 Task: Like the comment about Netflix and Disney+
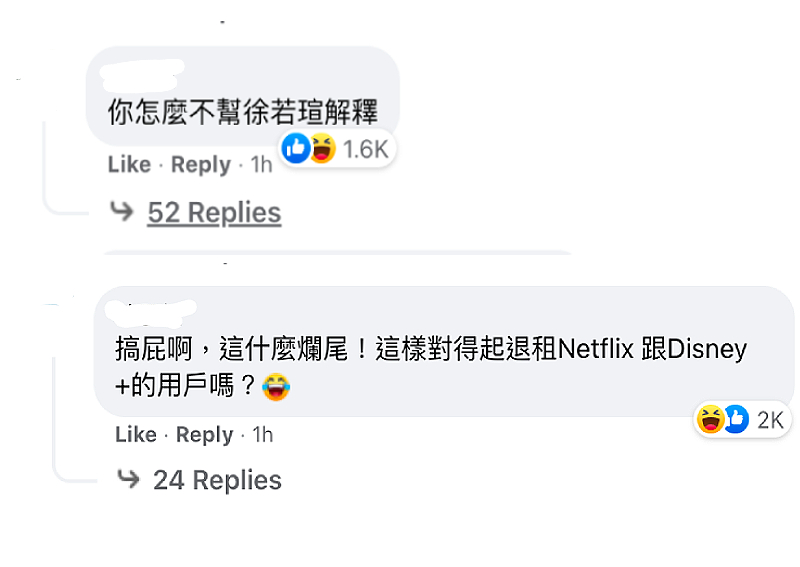pyautogui.click(x=136, y=434)
